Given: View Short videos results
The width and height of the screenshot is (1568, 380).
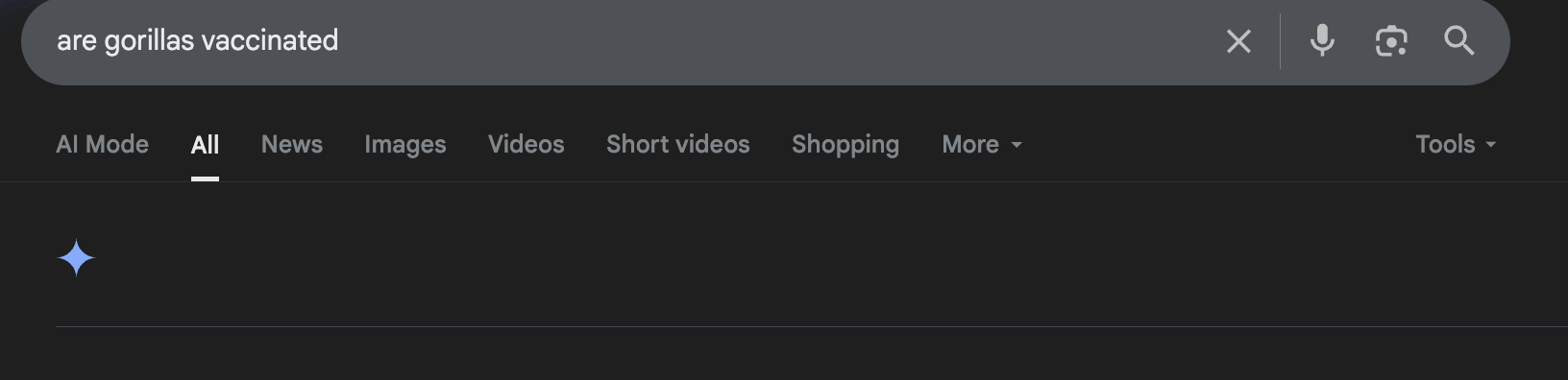Looking at the screenshot, I should (x=677, y=144).
